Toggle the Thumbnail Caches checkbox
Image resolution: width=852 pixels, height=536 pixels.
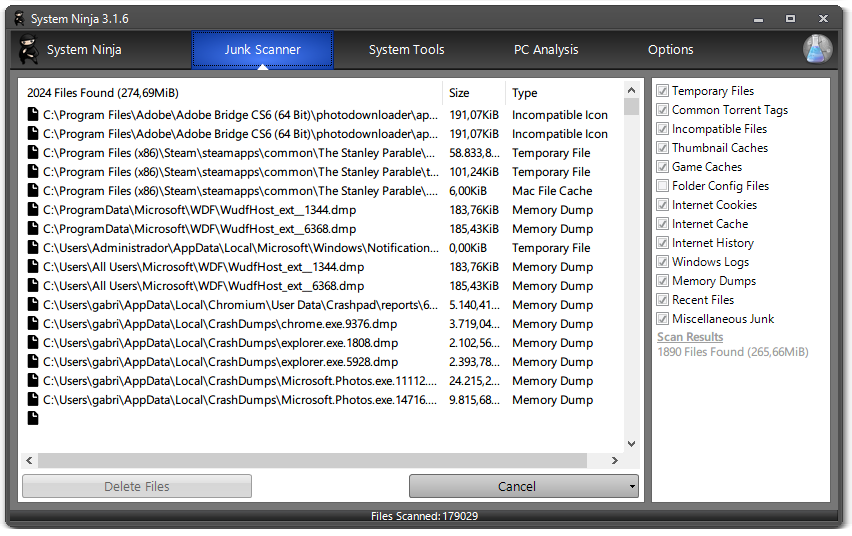coord(662,148)
